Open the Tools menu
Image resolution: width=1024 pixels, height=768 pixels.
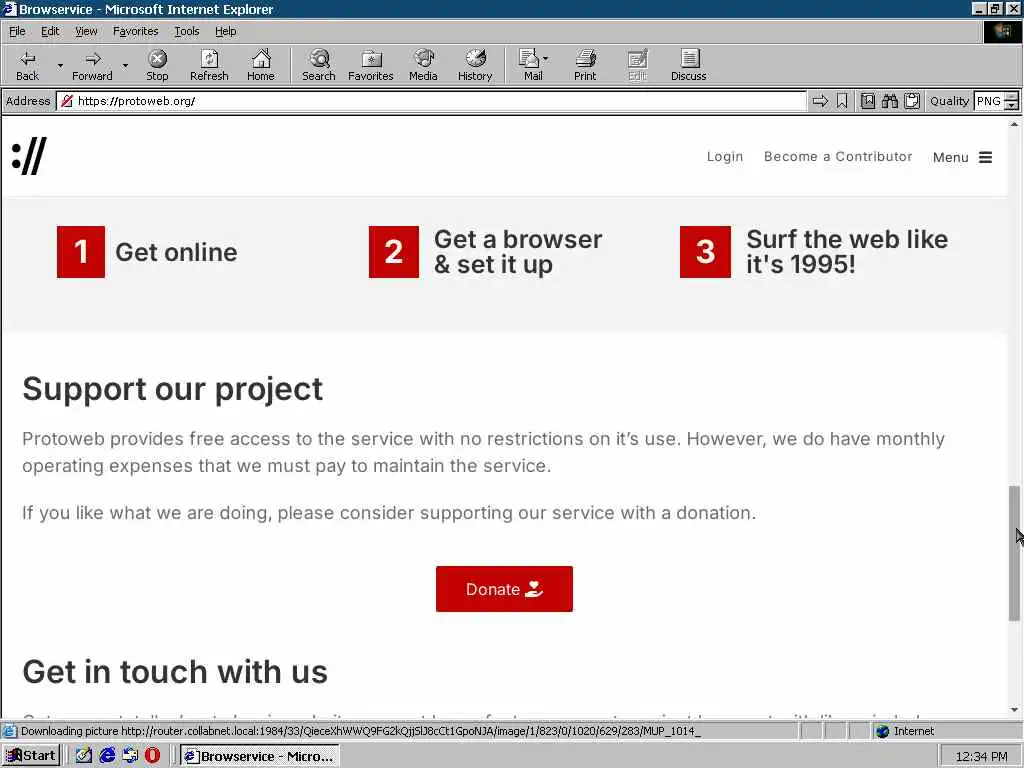186,31
